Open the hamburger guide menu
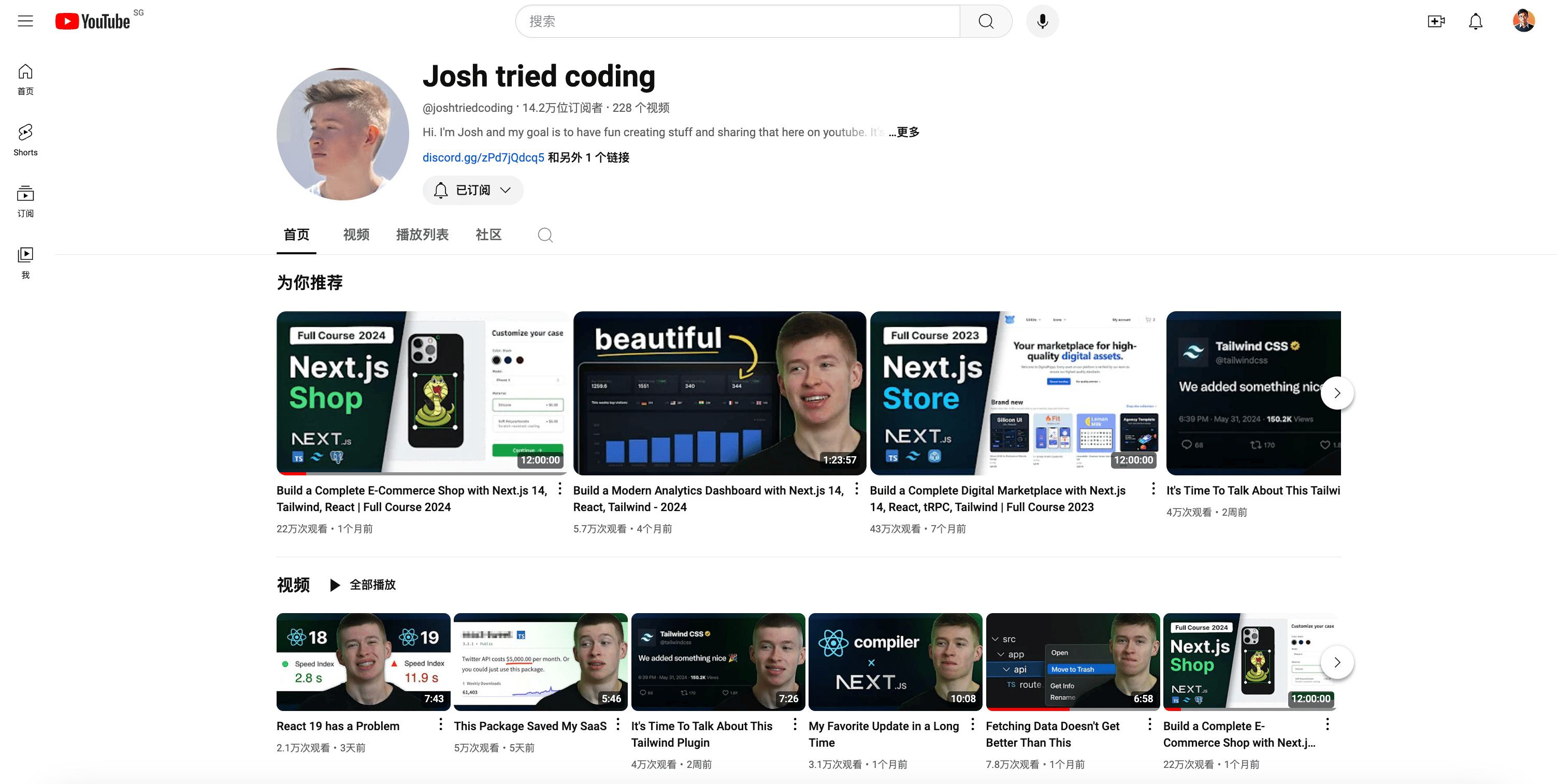The height and width of the screenshot is (784, 1557). (25, 21)
